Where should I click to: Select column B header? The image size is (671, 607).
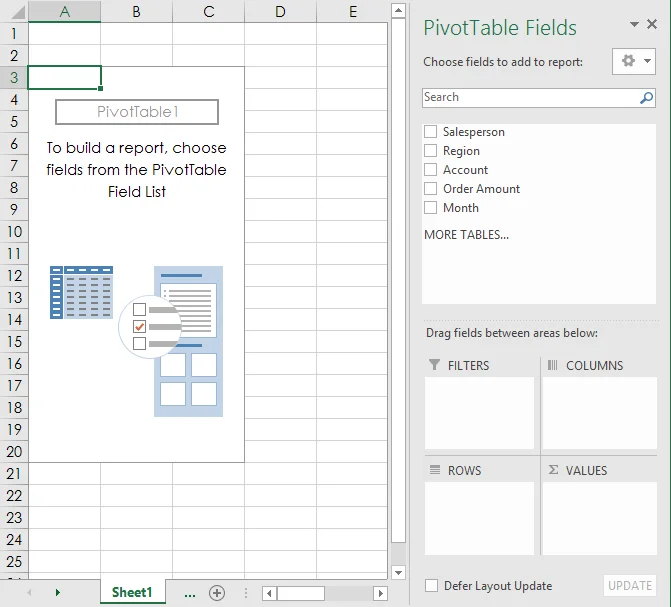tap(137, 12)
